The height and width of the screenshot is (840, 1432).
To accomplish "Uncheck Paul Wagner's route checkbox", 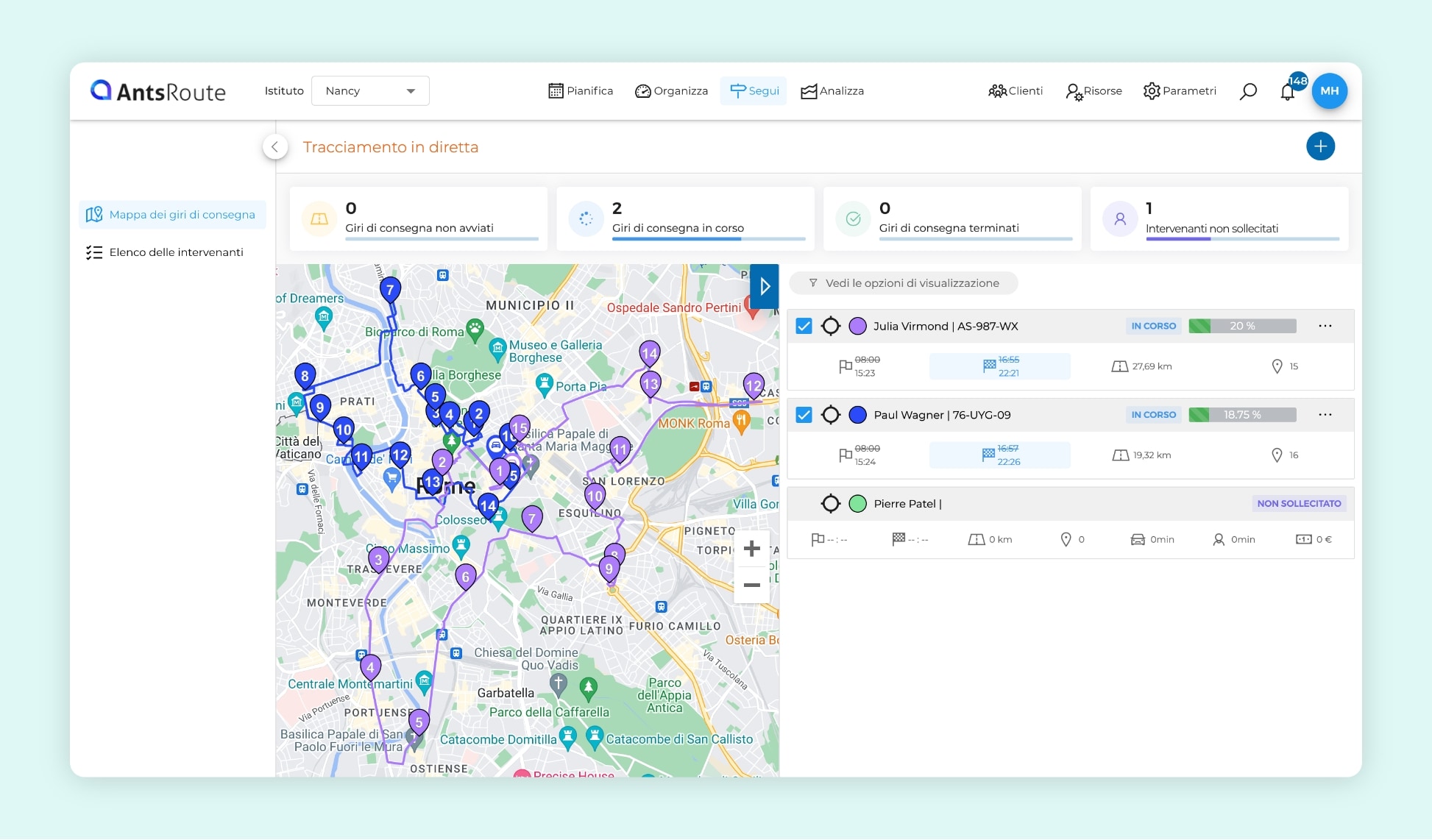I will (804, 414).
